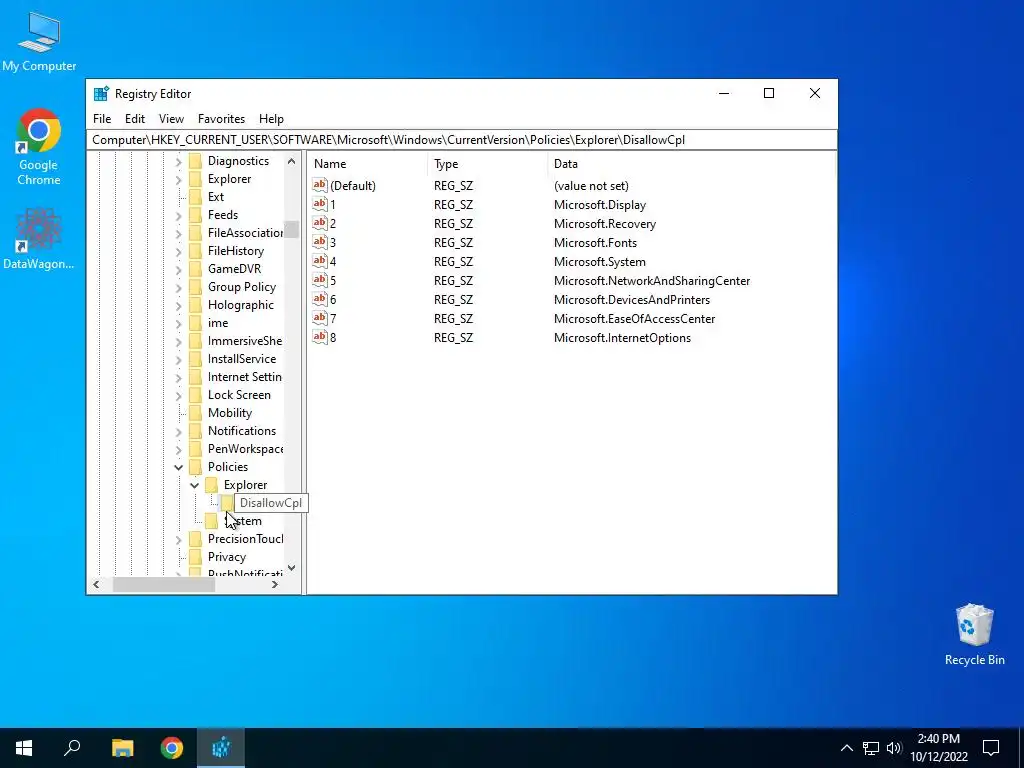1024x768 pixels.
Task: Select the ime folder icon
Action: (195, 323)
